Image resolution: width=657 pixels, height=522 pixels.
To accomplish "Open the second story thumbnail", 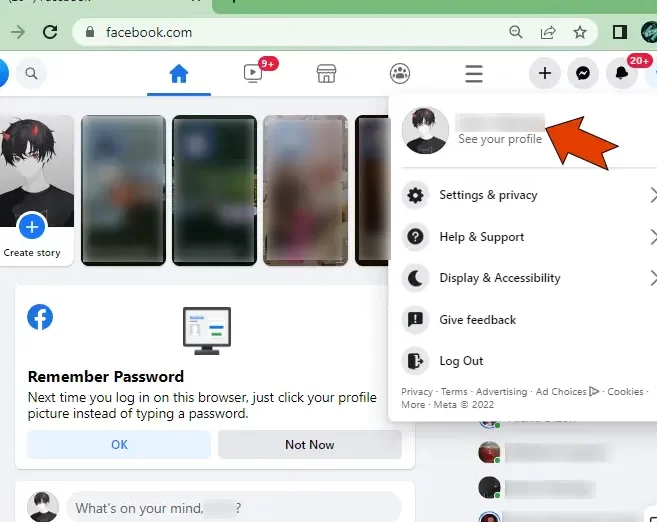I will click(x=215, y=191).
